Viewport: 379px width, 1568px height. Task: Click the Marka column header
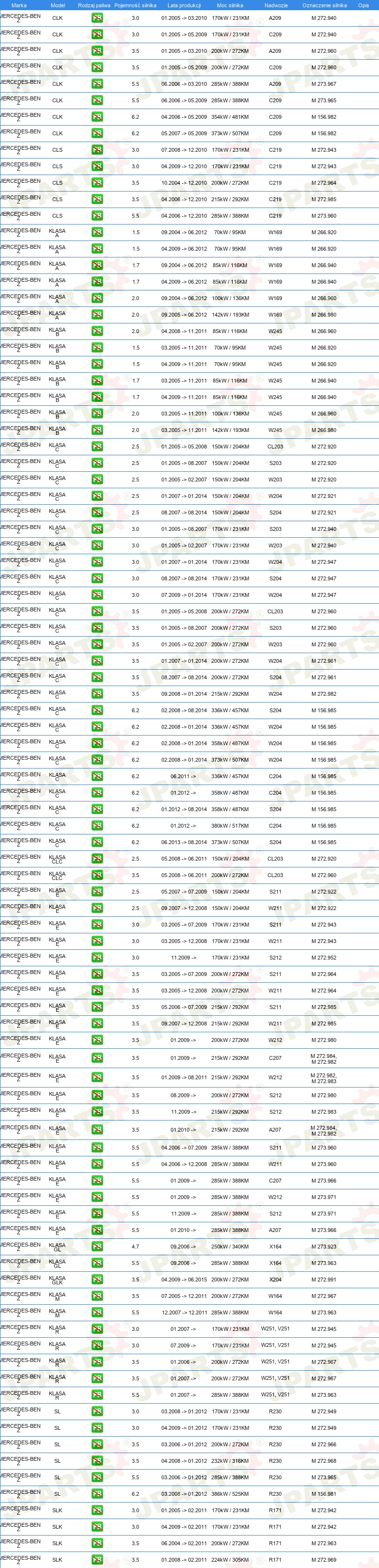19,5
